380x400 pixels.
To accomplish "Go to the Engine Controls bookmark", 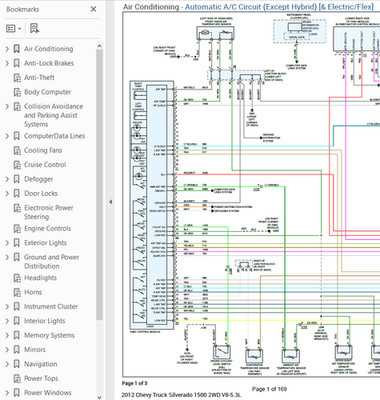I will coord(47,228).
